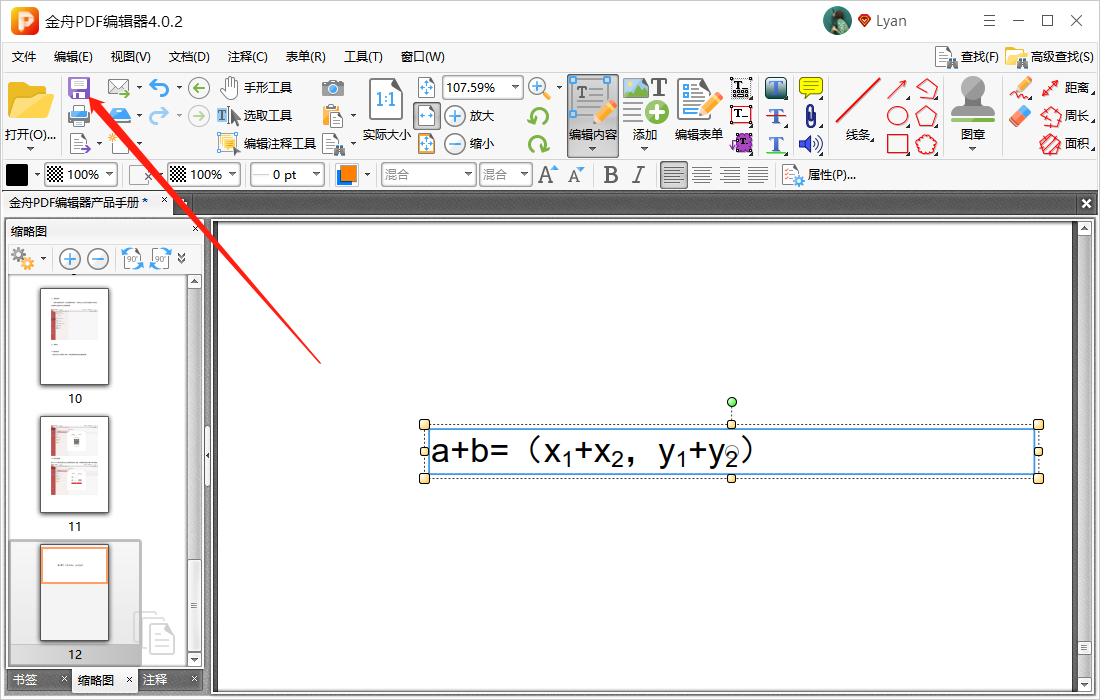Viewport: 1100px width, 700px height.
Task: Toggle justified text alignment
Action: pos(758,175)
